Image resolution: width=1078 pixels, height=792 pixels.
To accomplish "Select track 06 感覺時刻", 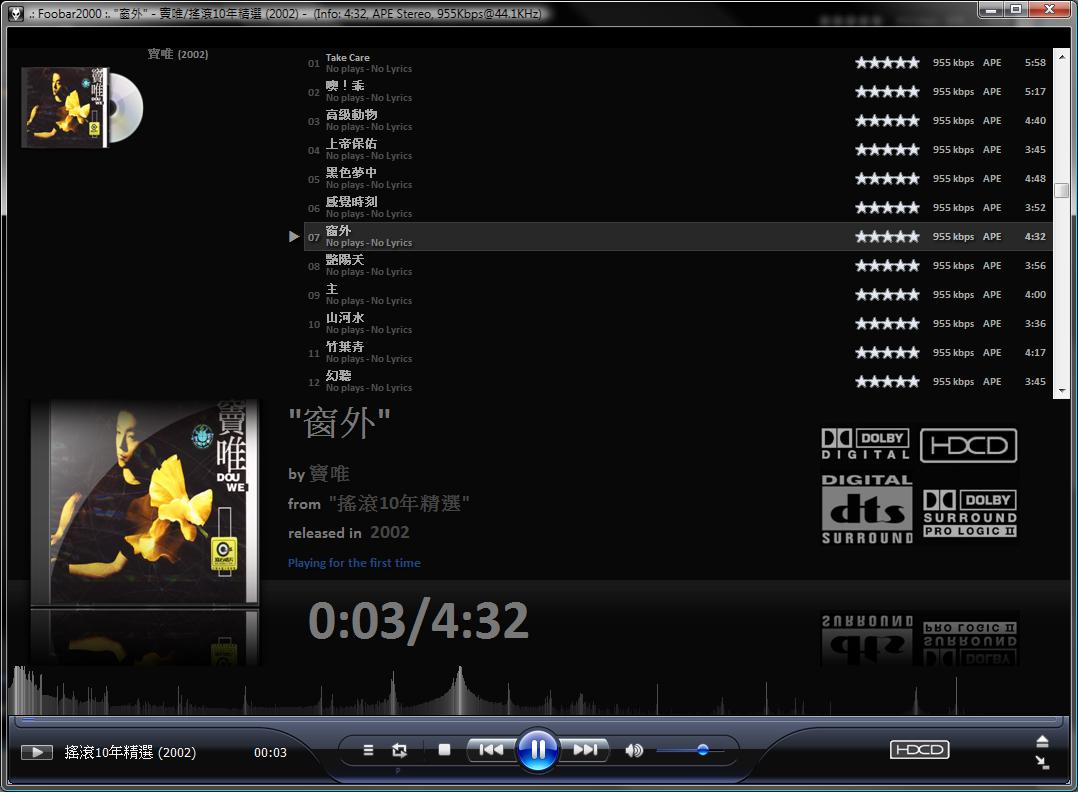I will coord(677,207).
